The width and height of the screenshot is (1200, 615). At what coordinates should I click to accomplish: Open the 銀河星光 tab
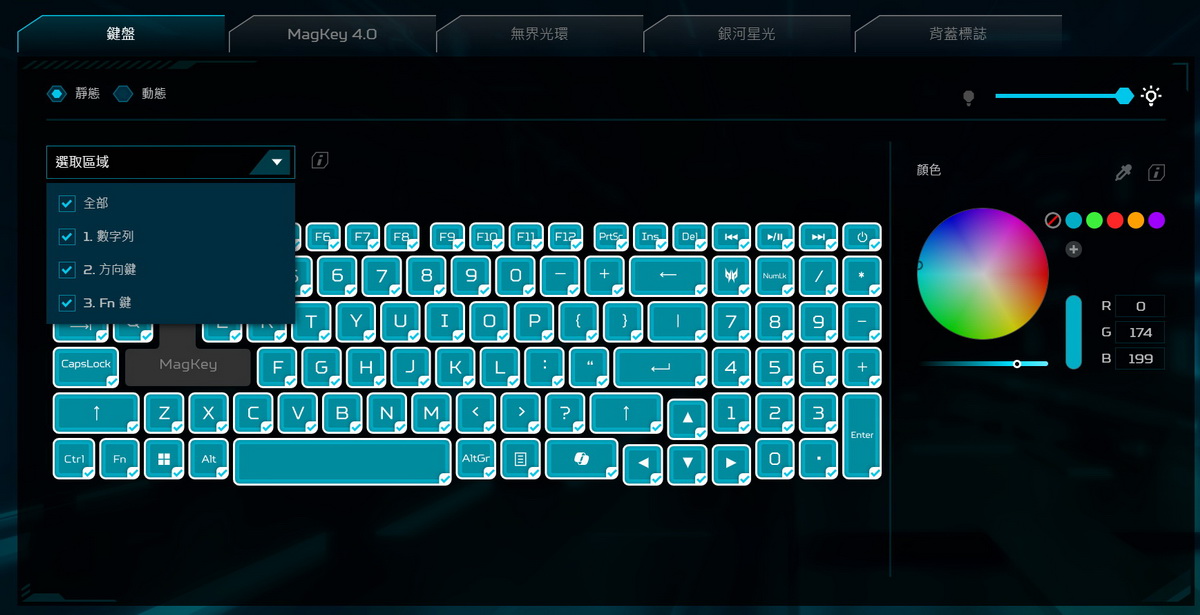point(746,34)
